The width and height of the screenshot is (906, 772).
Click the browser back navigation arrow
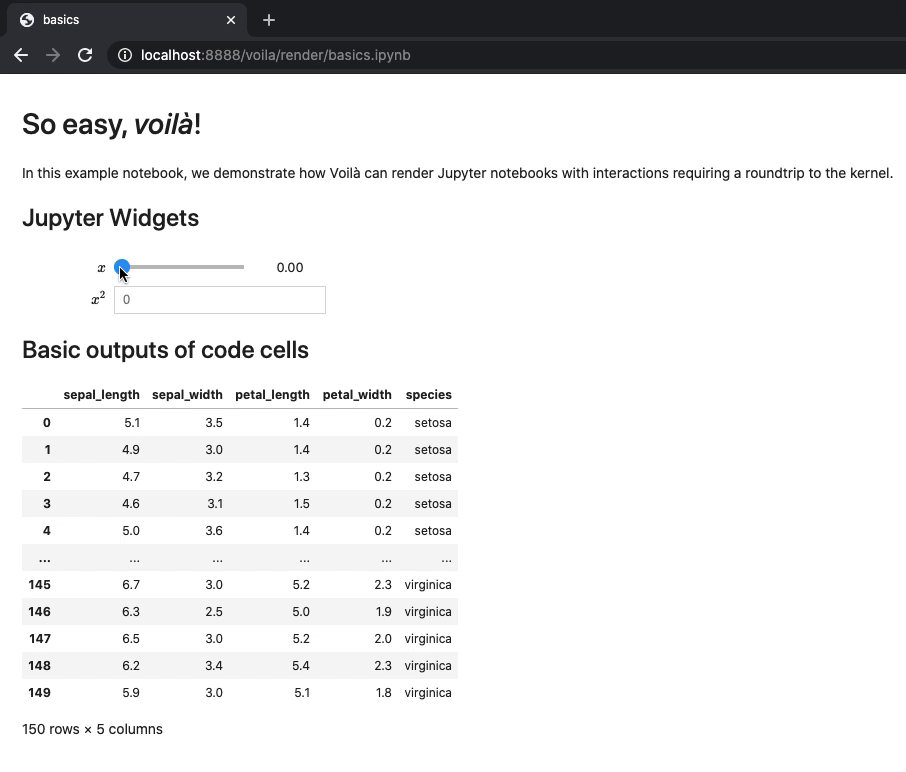point(20,55)
